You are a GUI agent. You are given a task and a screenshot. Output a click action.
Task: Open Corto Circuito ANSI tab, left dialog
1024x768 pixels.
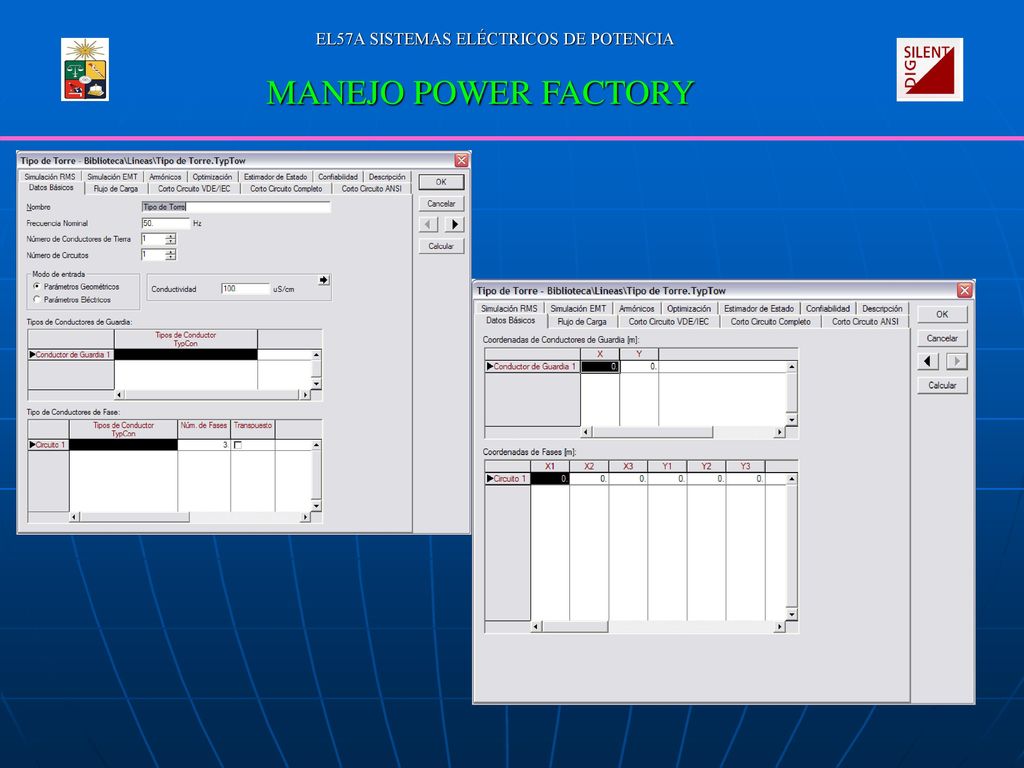pyautogui.click(x=372, y=189)
